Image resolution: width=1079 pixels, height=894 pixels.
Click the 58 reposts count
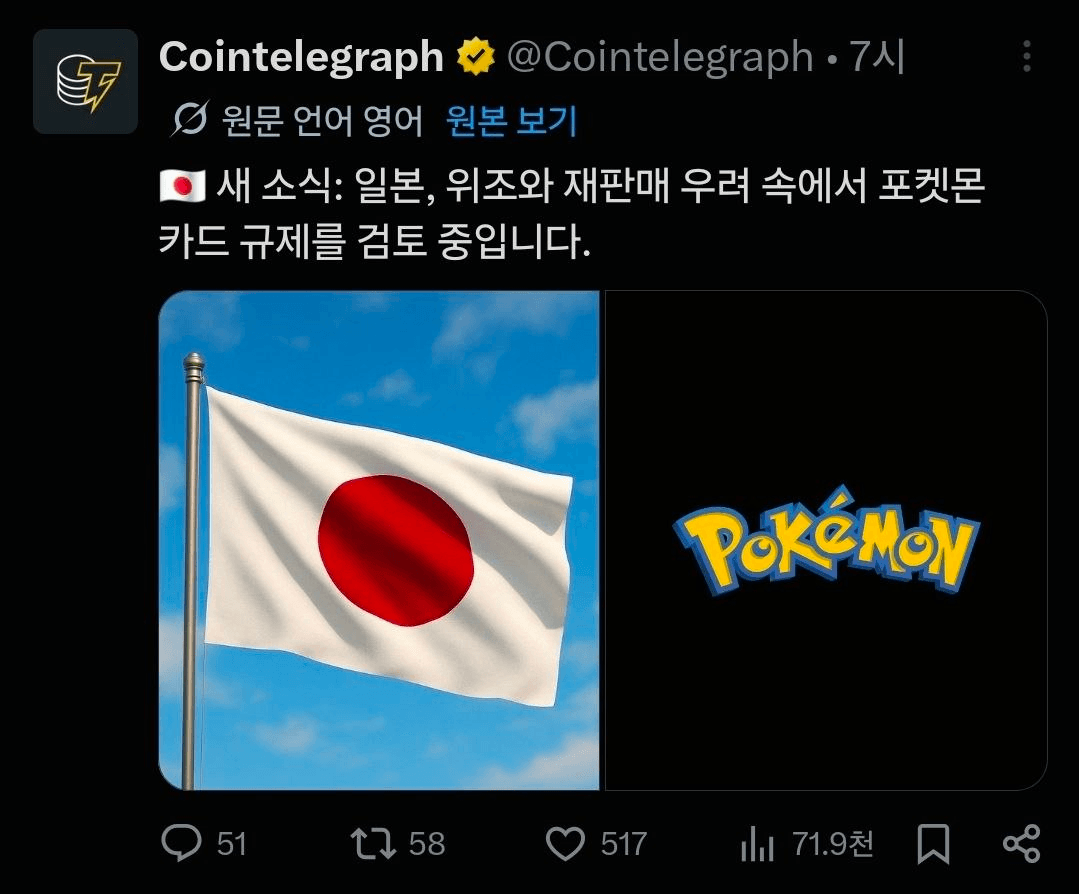[427, 844]
